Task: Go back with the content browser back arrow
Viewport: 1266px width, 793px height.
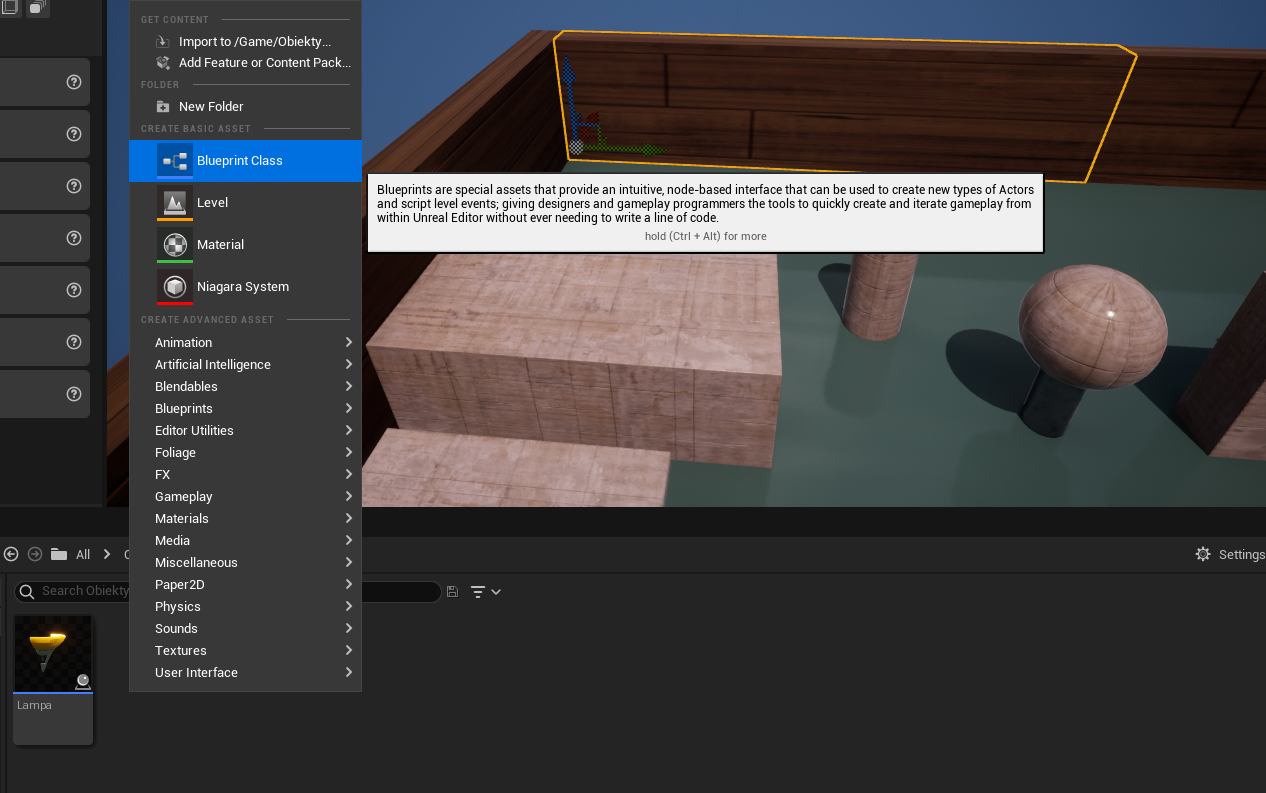Action: pyautogui.click(x=11, y=554)
